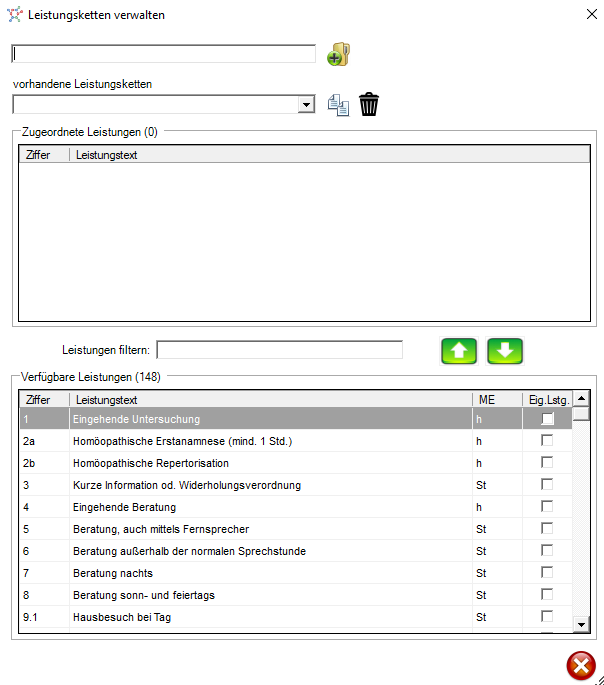
Task: Tick Eig.Lstg. checkbox for Beratung außerhalb der normalen Sprechstunde
Action: (x=547, y=550)
